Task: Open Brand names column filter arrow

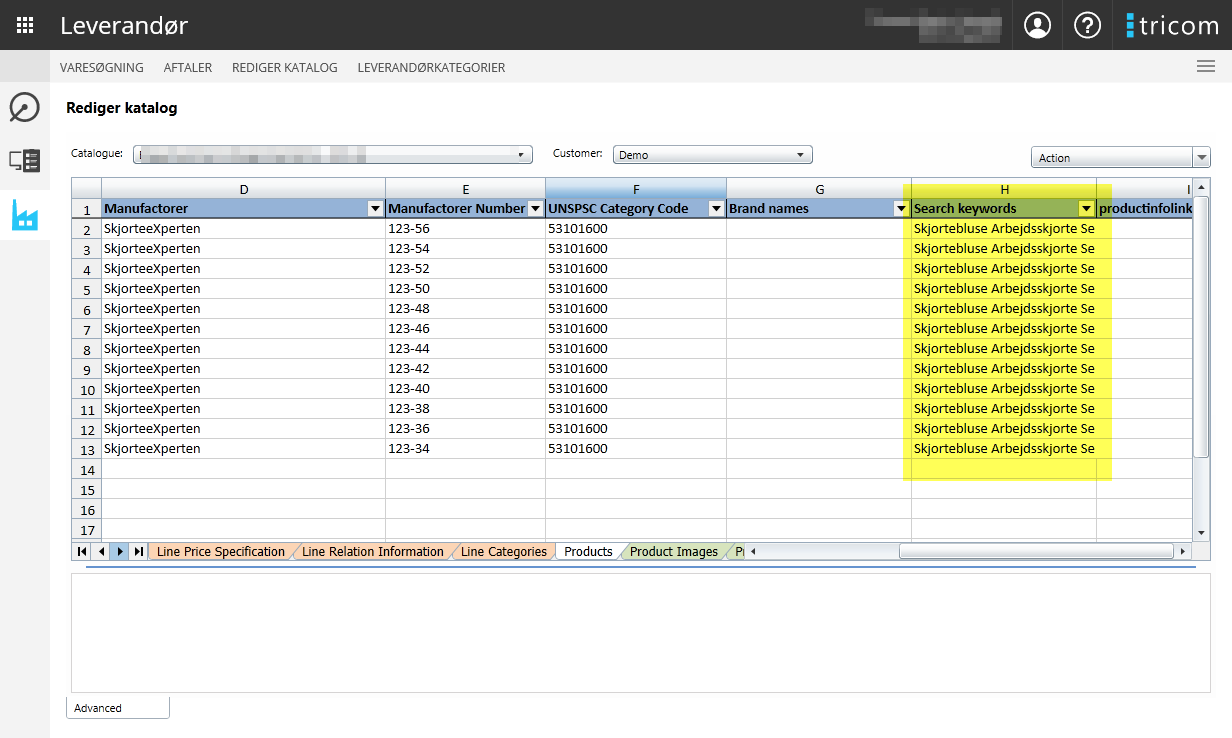Action: pos(901,209)
